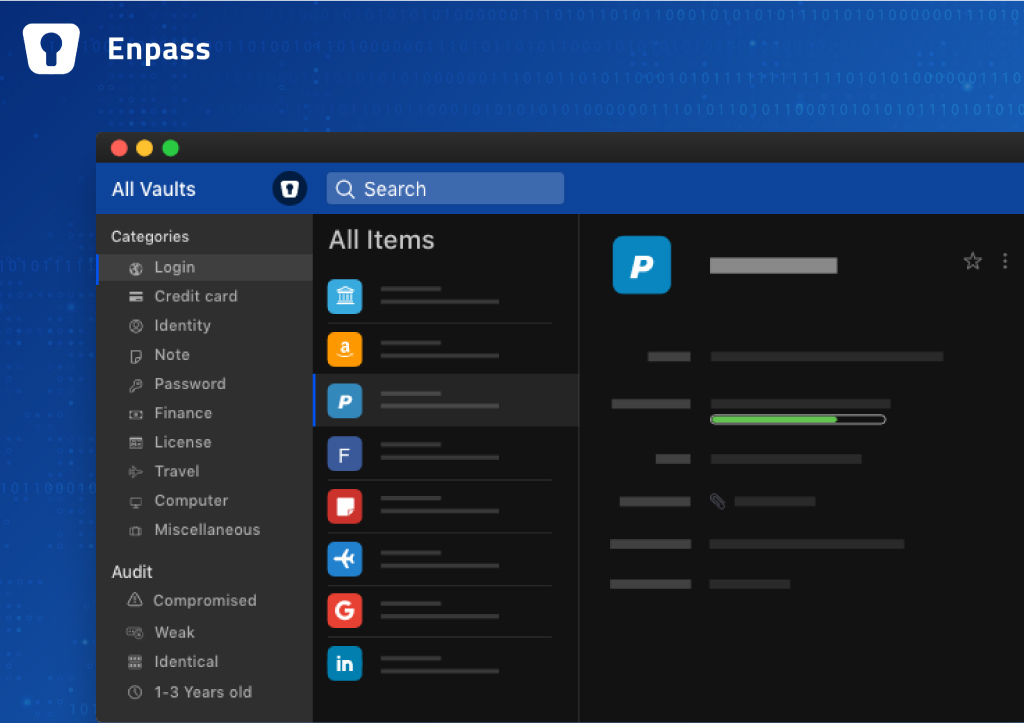Click the Computer monitor icon
The image size is (1024, 723).
(136, 502)
